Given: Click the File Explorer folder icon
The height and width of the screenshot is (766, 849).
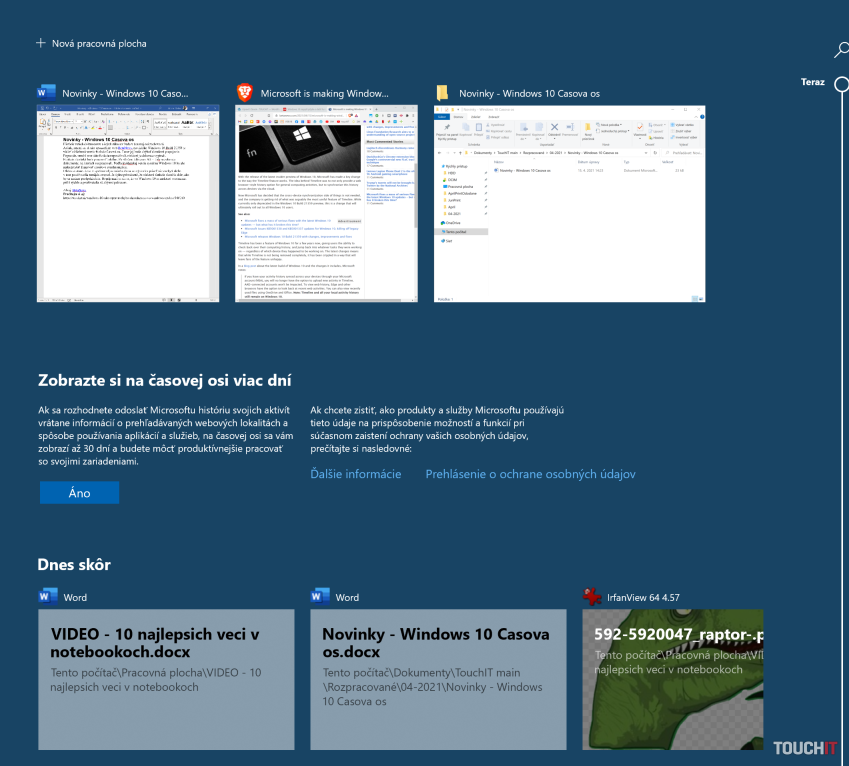Looking at the screenshot, I should click(443, 93).
